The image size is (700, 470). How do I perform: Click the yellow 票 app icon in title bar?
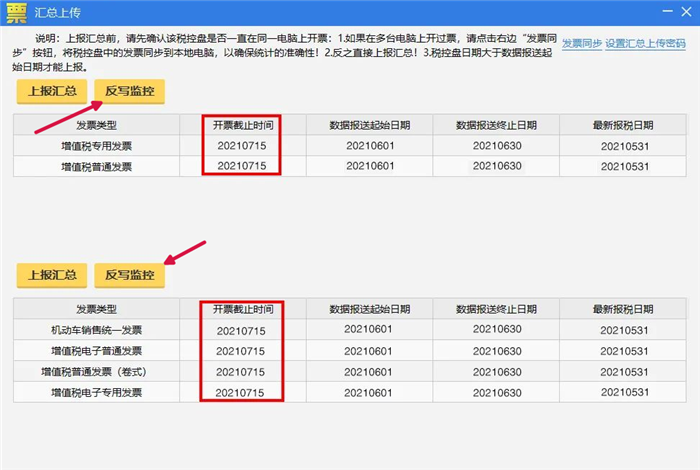[x=17, y=12]
